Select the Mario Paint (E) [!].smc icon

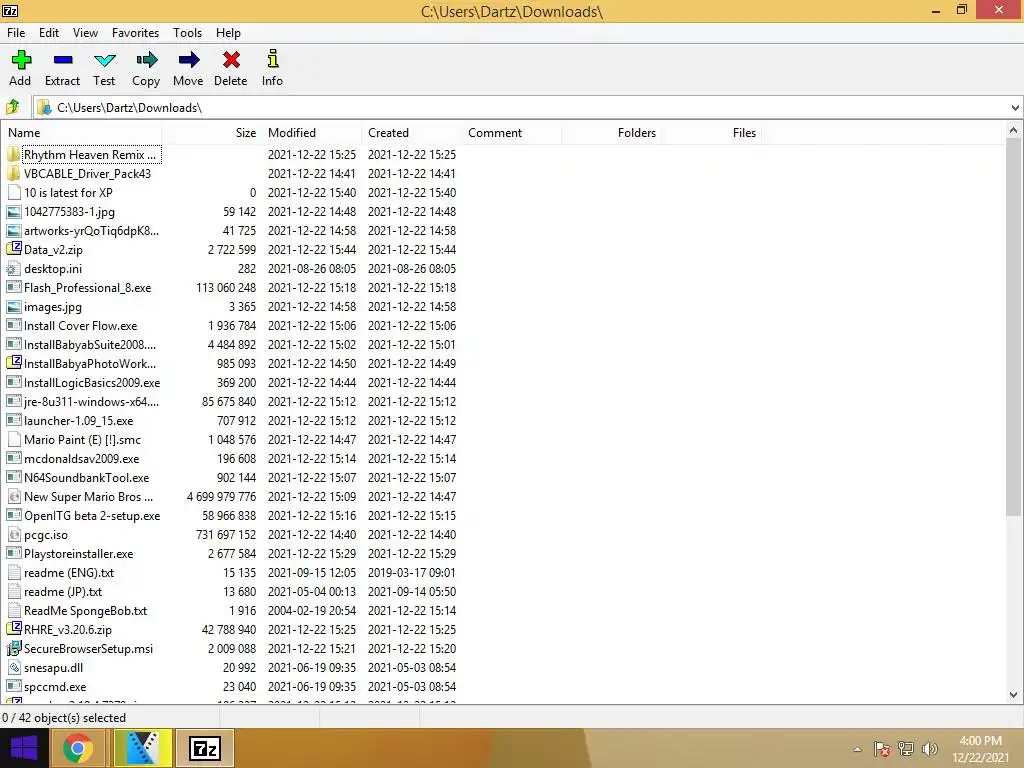click(x=13, y=440)
